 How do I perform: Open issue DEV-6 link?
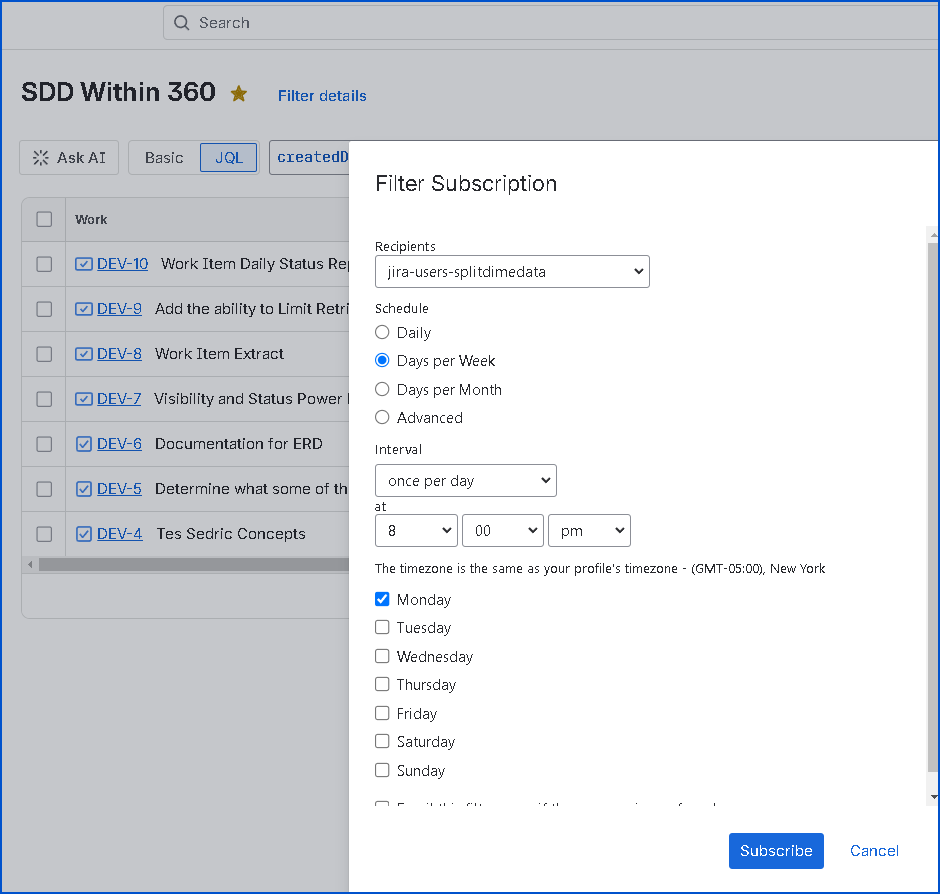click(x=119, y=444)
